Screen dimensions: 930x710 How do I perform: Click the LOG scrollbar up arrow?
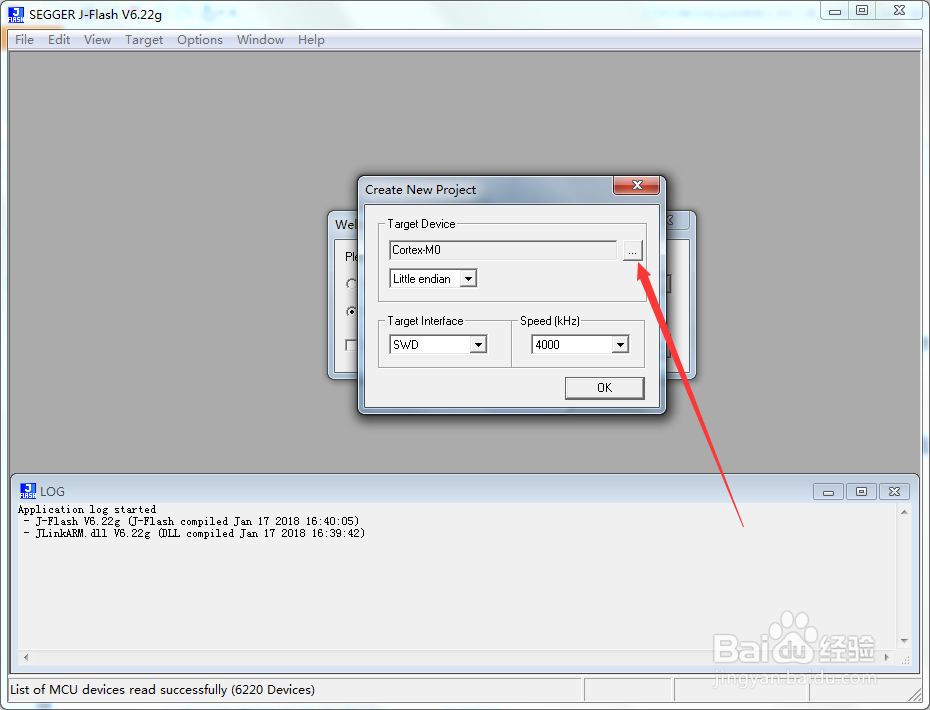point(904,512)
